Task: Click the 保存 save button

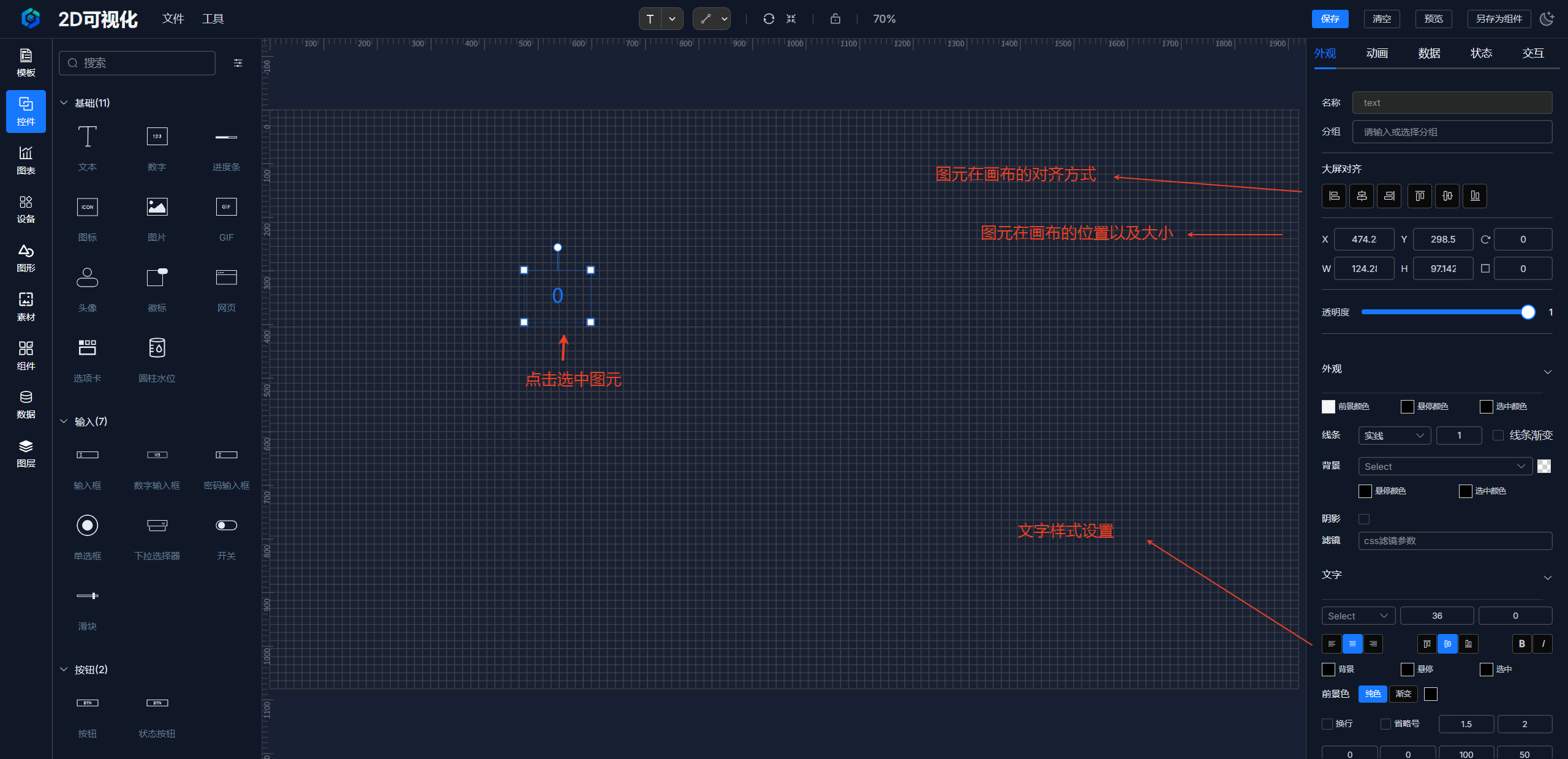Action: (x=1330, y=19)
